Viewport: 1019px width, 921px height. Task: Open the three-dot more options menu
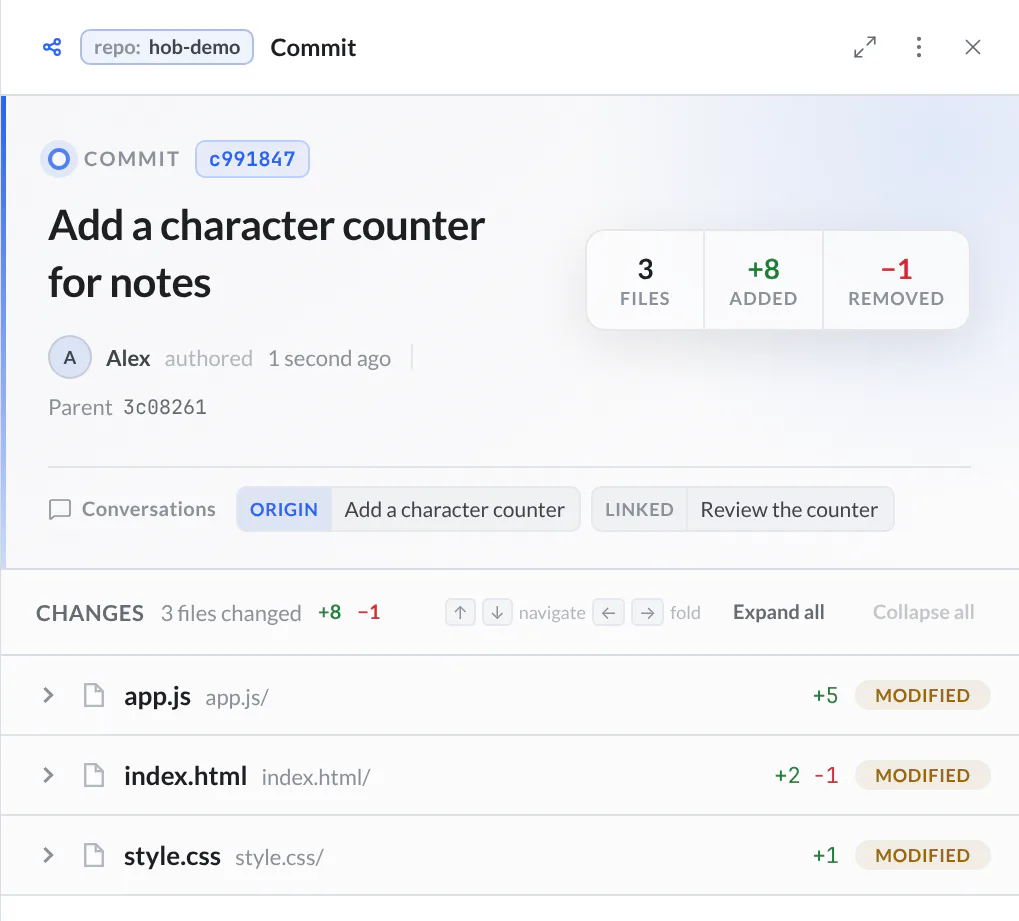[918, 47]
